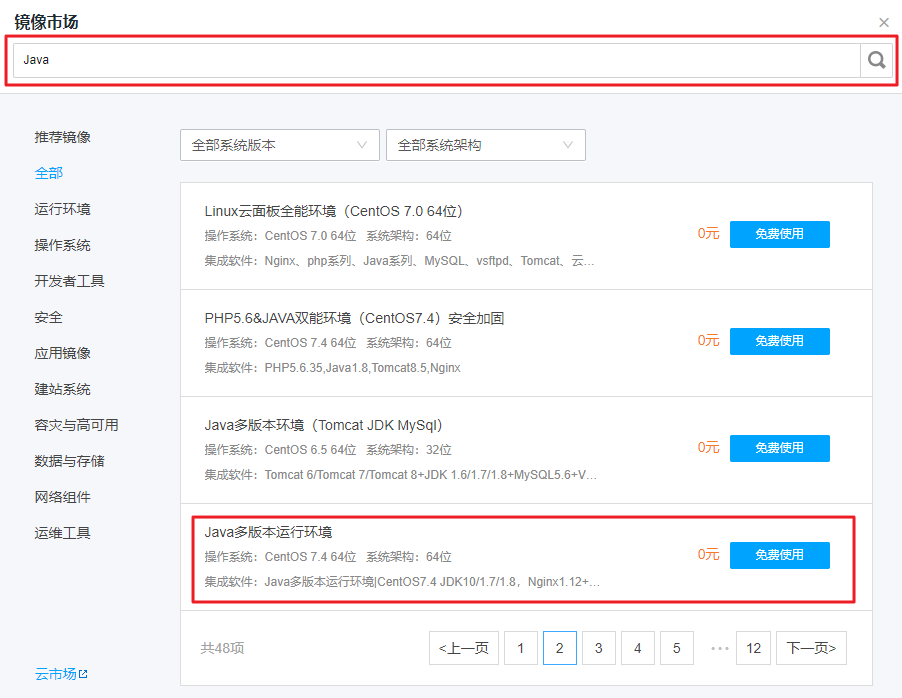902x698 pixels.
Task: Close the 镜像市场 dialog
Action: (884, 22)
